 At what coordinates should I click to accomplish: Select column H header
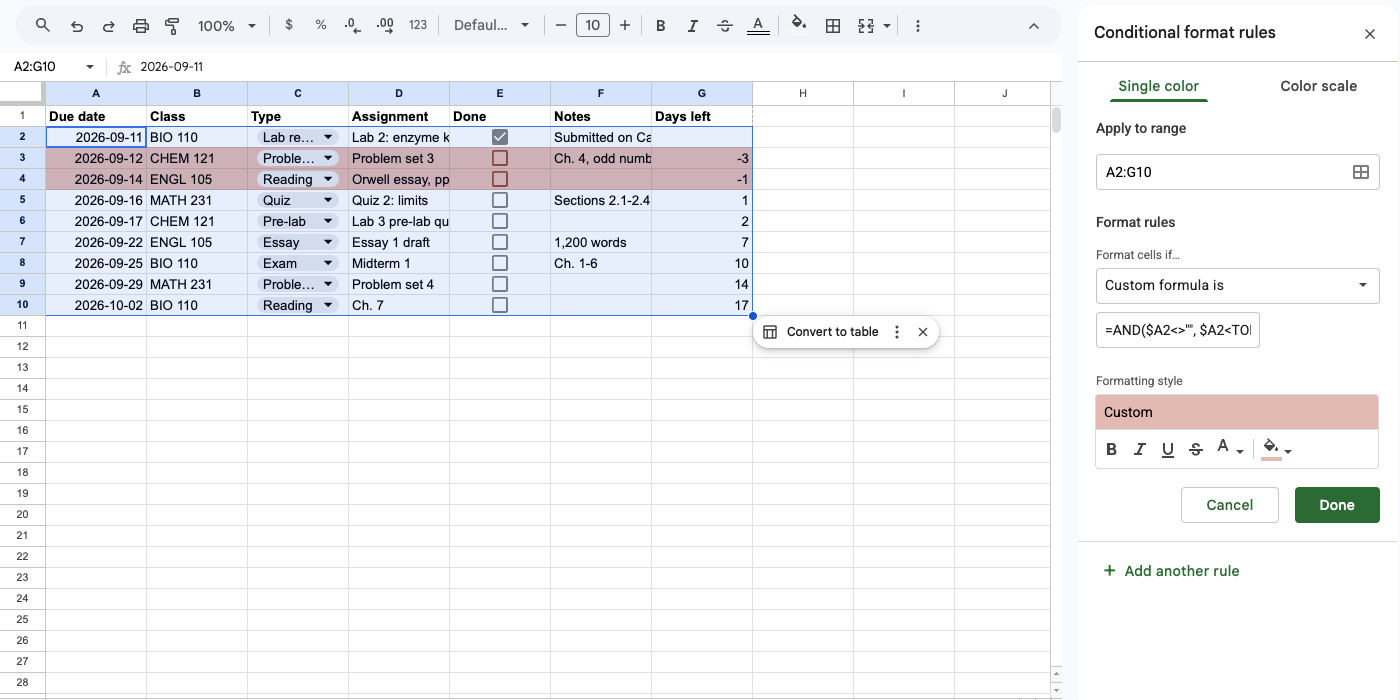pyautogui.click(x=803, y=93)
